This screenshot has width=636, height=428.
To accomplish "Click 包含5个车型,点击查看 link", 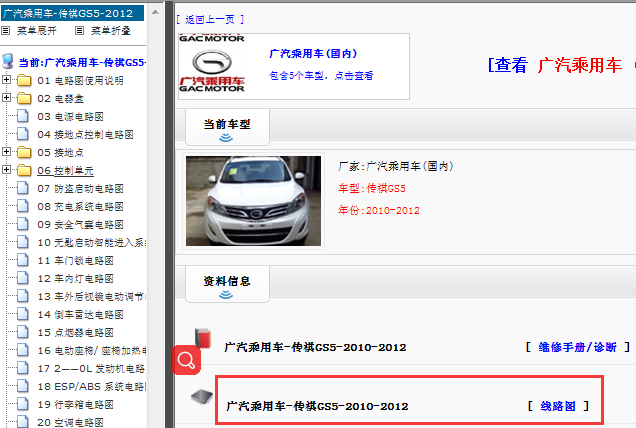I will click(x=321, y=75).
